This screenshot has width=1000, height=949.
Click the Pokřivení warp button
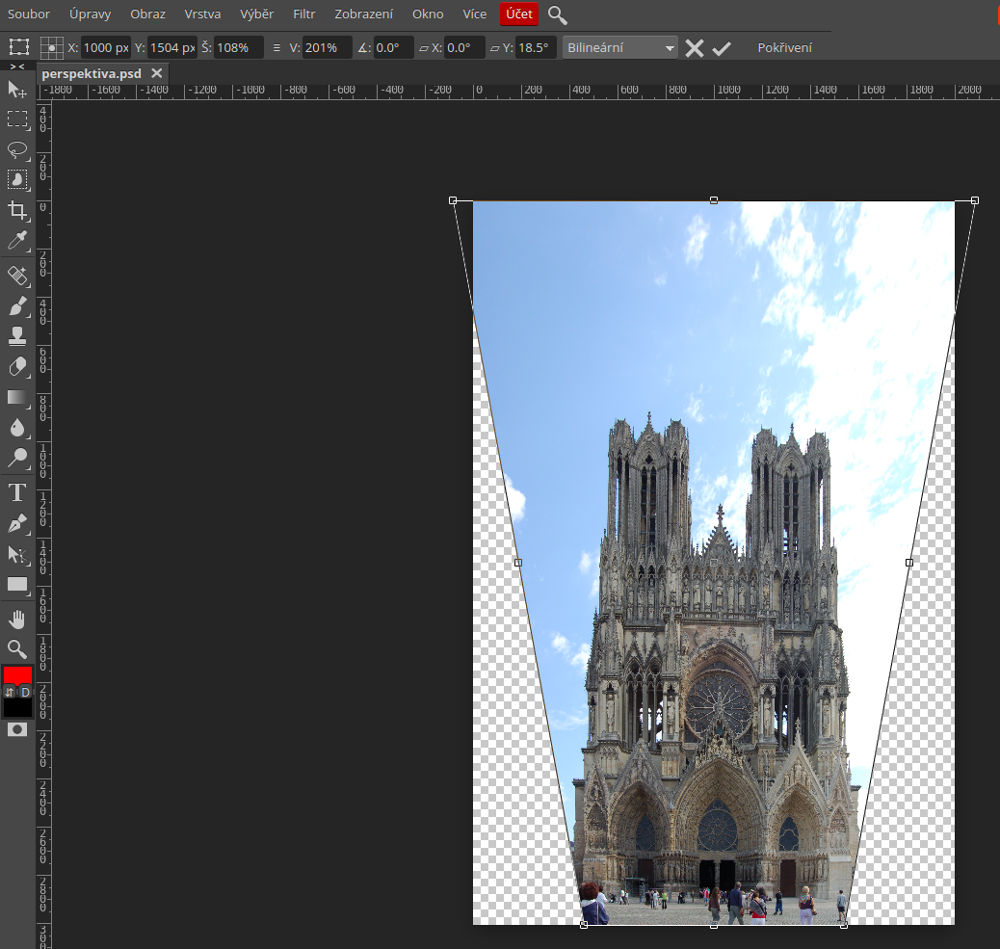[784, 48]
